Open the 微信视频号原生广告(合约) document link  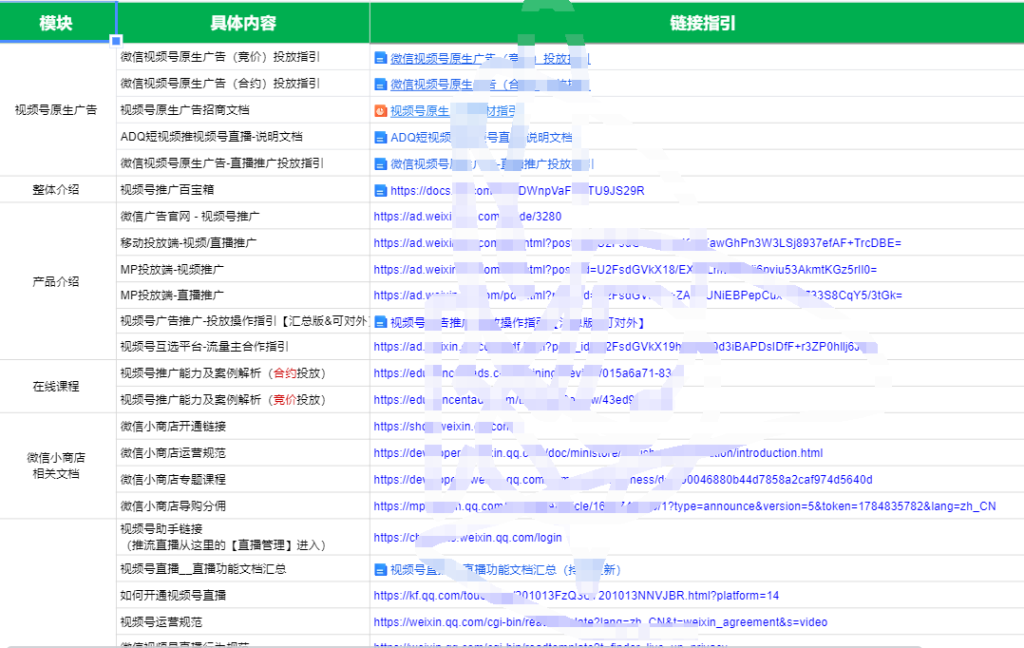tap(490, 84)
